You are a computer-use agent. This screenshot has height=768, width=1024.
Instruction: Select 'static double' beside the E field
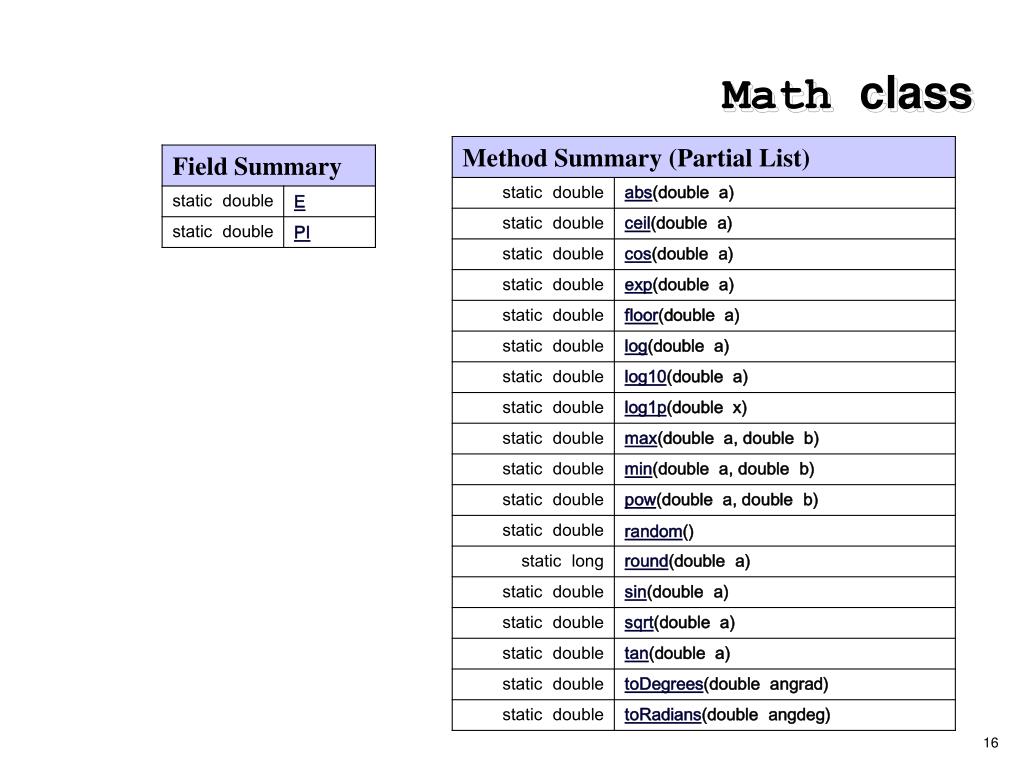223,201
